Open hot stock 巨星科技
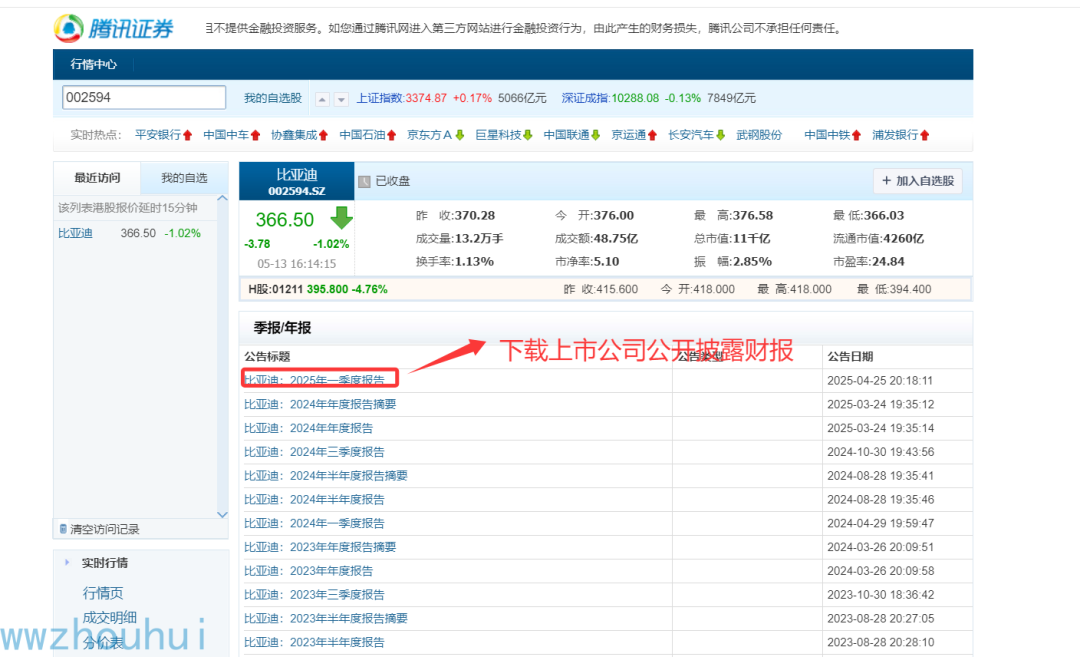The width and height of the screenshot is (1080, 657). click(499, 135)
